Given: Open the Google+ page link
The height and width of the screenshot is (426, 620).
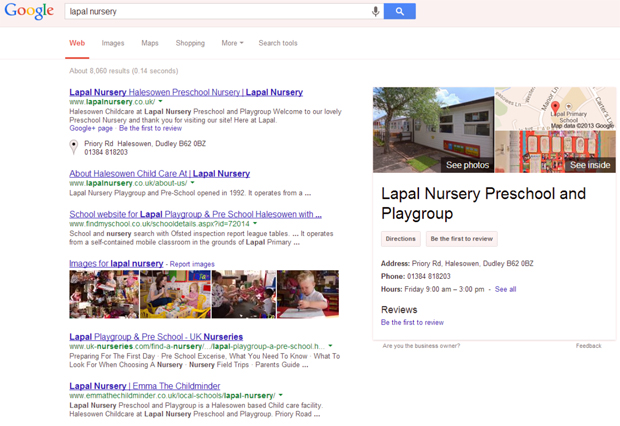Looking at the screenshot, I should coord(91,128).
